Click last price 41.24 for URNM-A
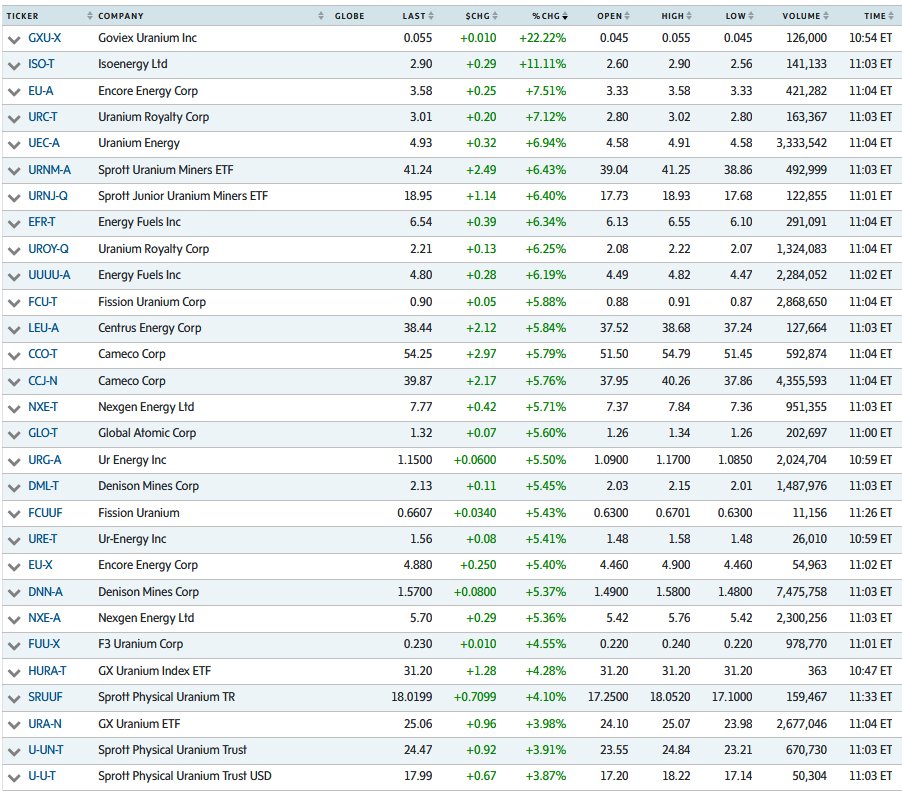 coord(418,170)
